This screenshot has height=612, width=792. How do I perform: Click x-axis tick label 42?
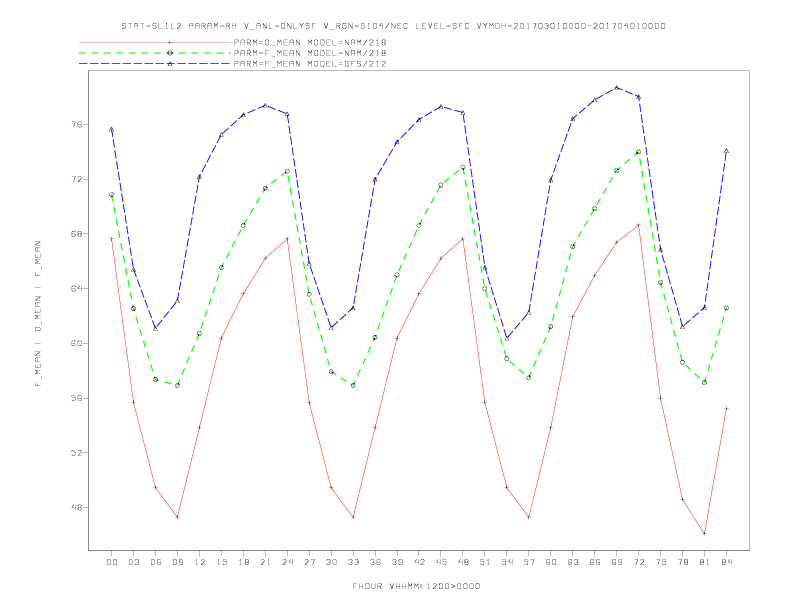click(x=419, y=562)
